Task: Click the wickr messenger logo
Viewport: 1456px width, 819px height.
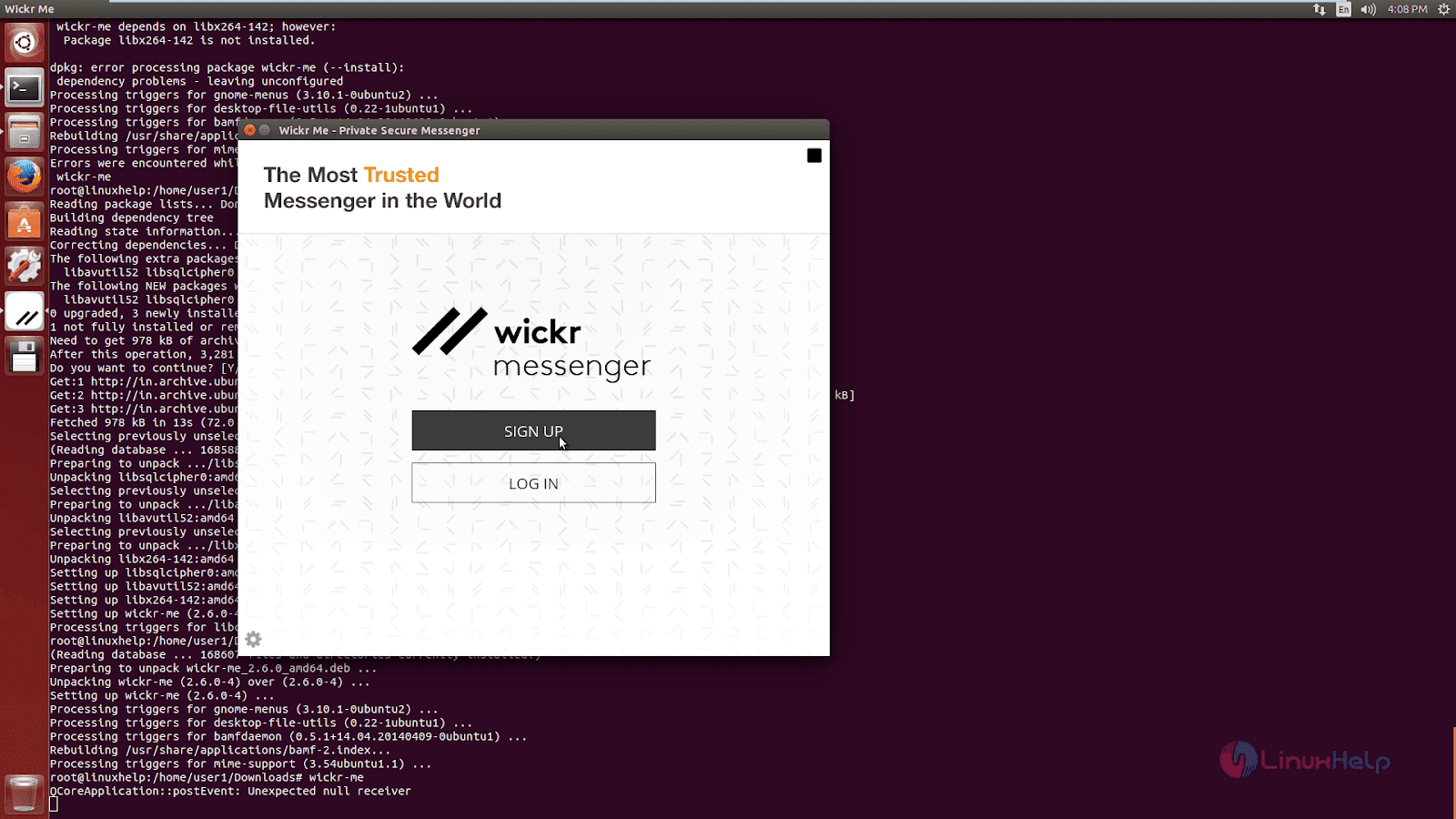Action: (x=532, y=344)
